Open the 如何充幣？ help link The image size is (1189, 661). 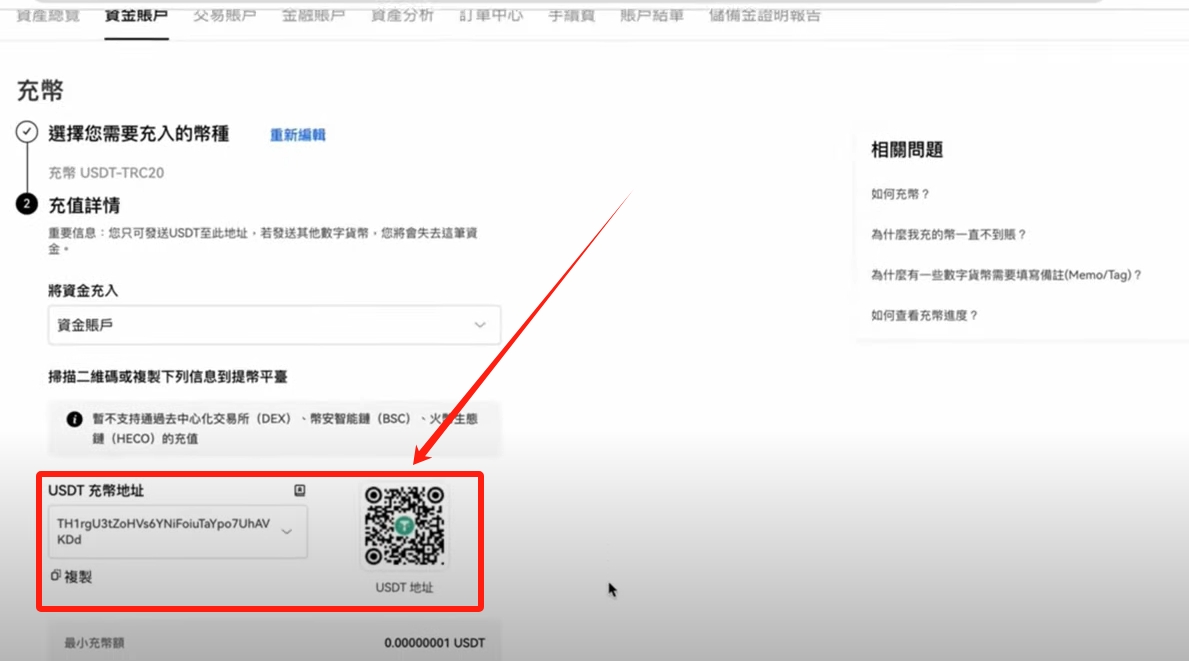tap(900, 194)
